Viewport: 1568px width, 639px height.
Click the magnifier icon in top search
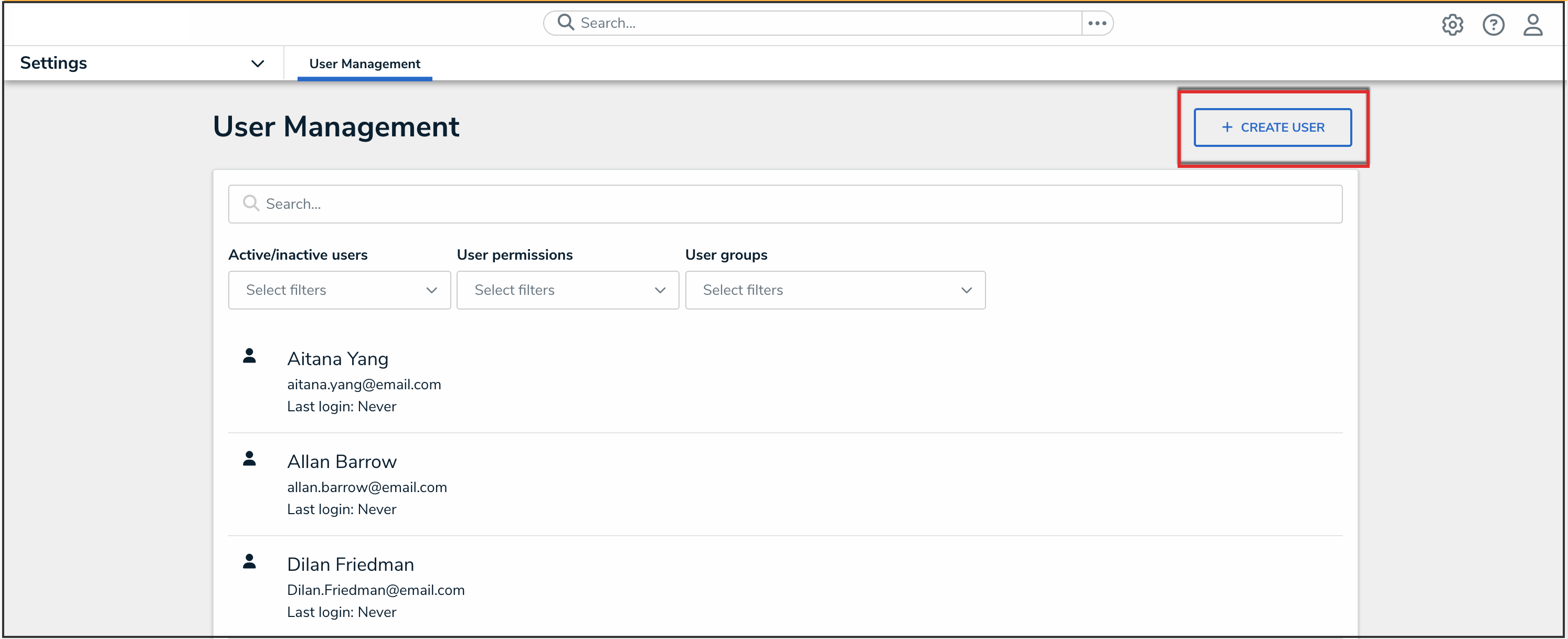(566, 23)
